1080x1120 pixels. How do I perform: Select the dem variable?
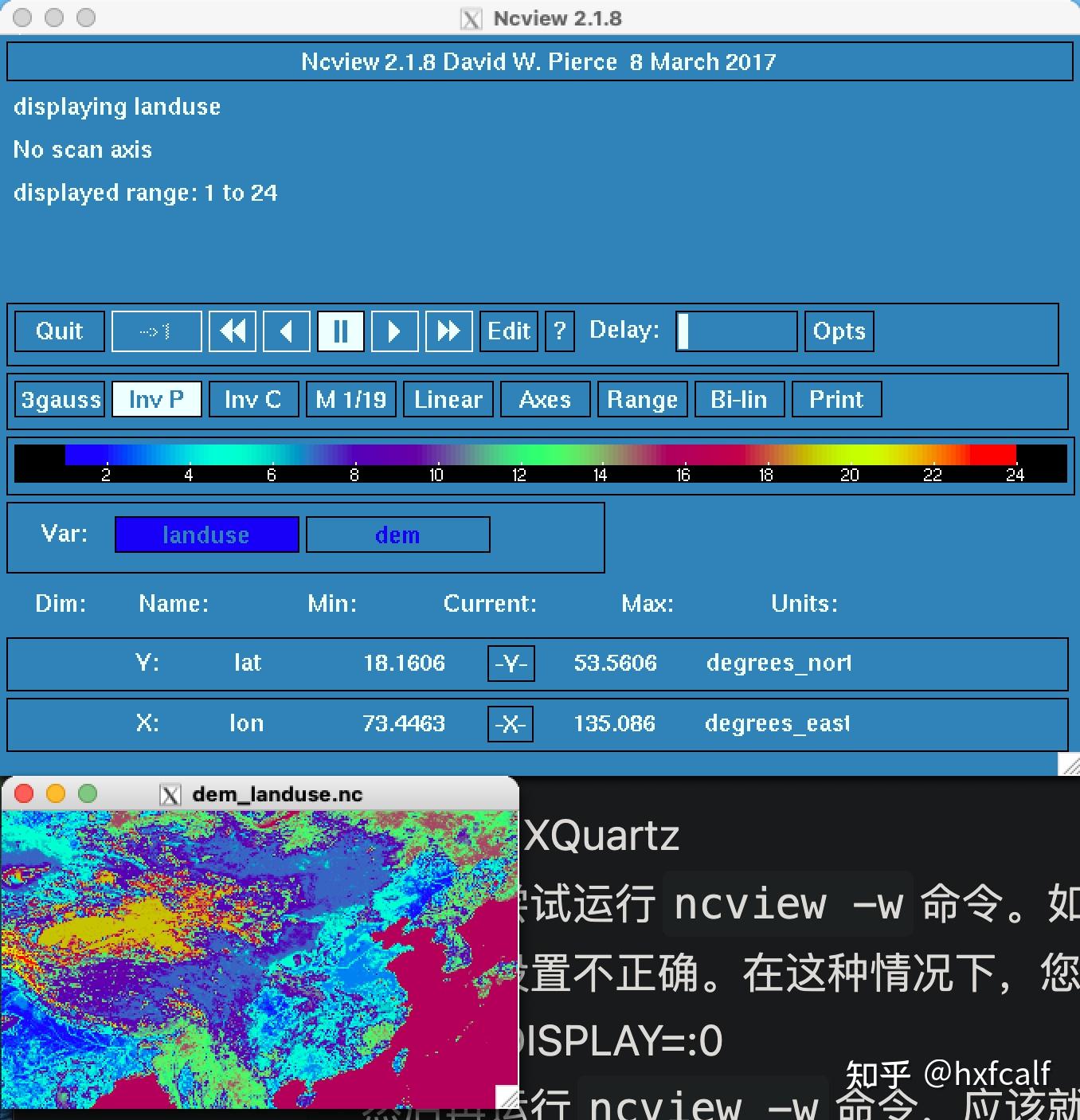[x=398, y=535]
